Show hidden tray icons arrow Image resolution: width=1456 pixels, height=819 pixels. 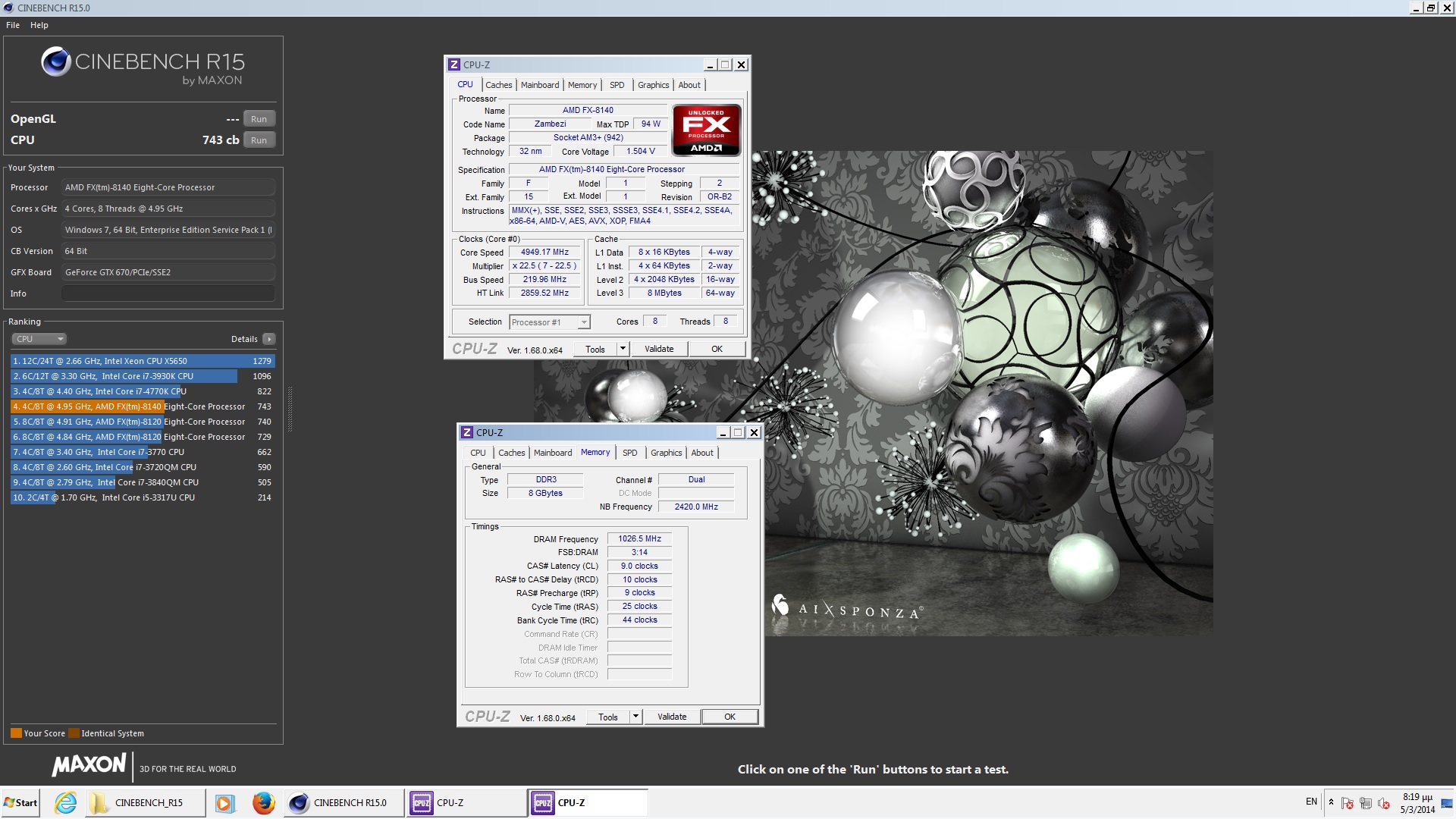[x=1331, y=802]
